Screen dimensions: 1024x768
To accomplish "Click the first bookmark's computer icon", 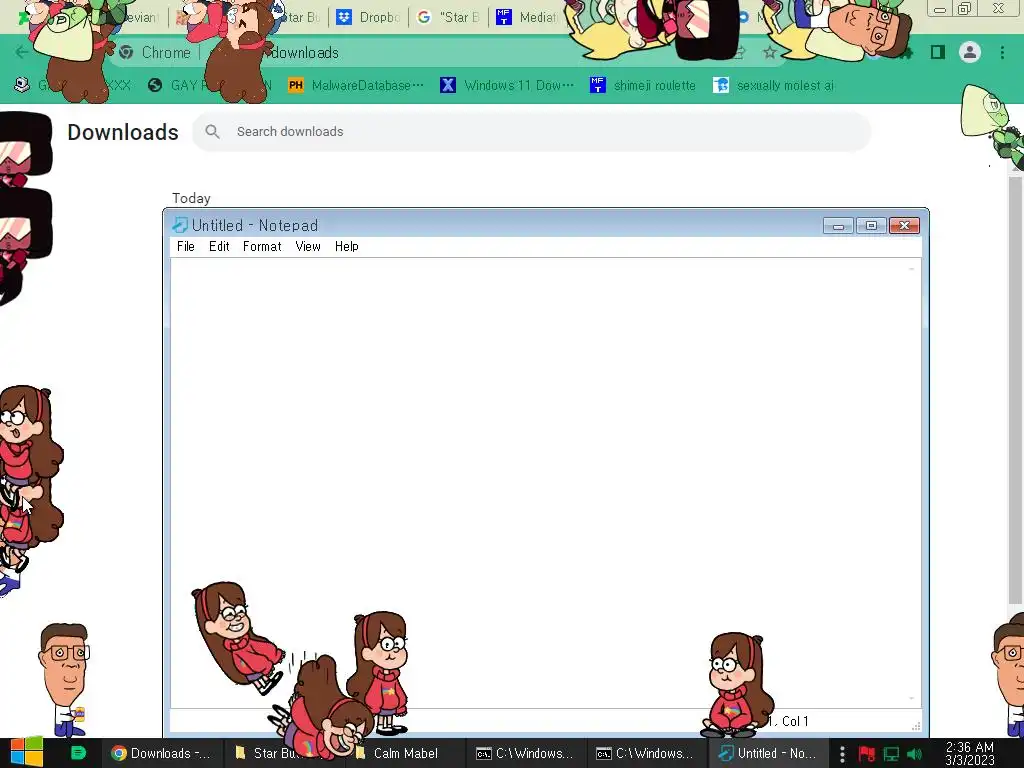I will pos(22,85).
